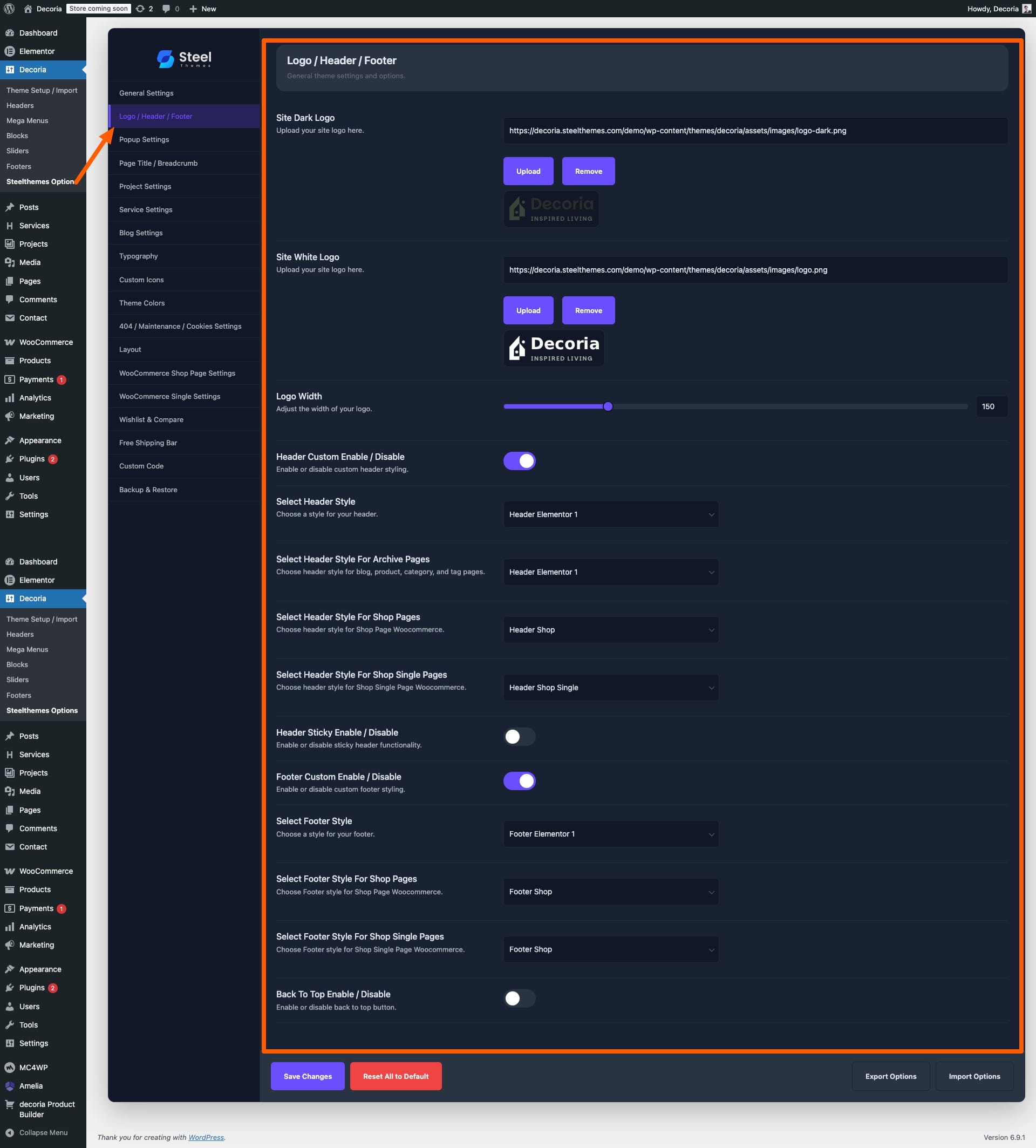Enable the Header Sticky toggle
1036x1148 pixels.
click(519, 736)
